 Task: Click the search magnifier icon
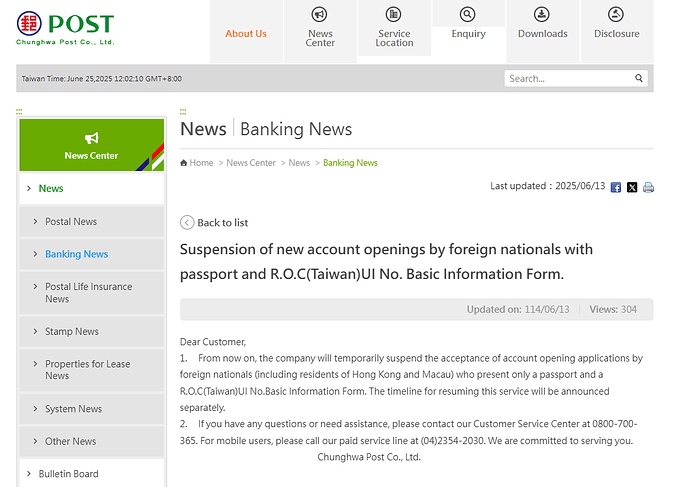pyautogui.click(x=639, y=78)
